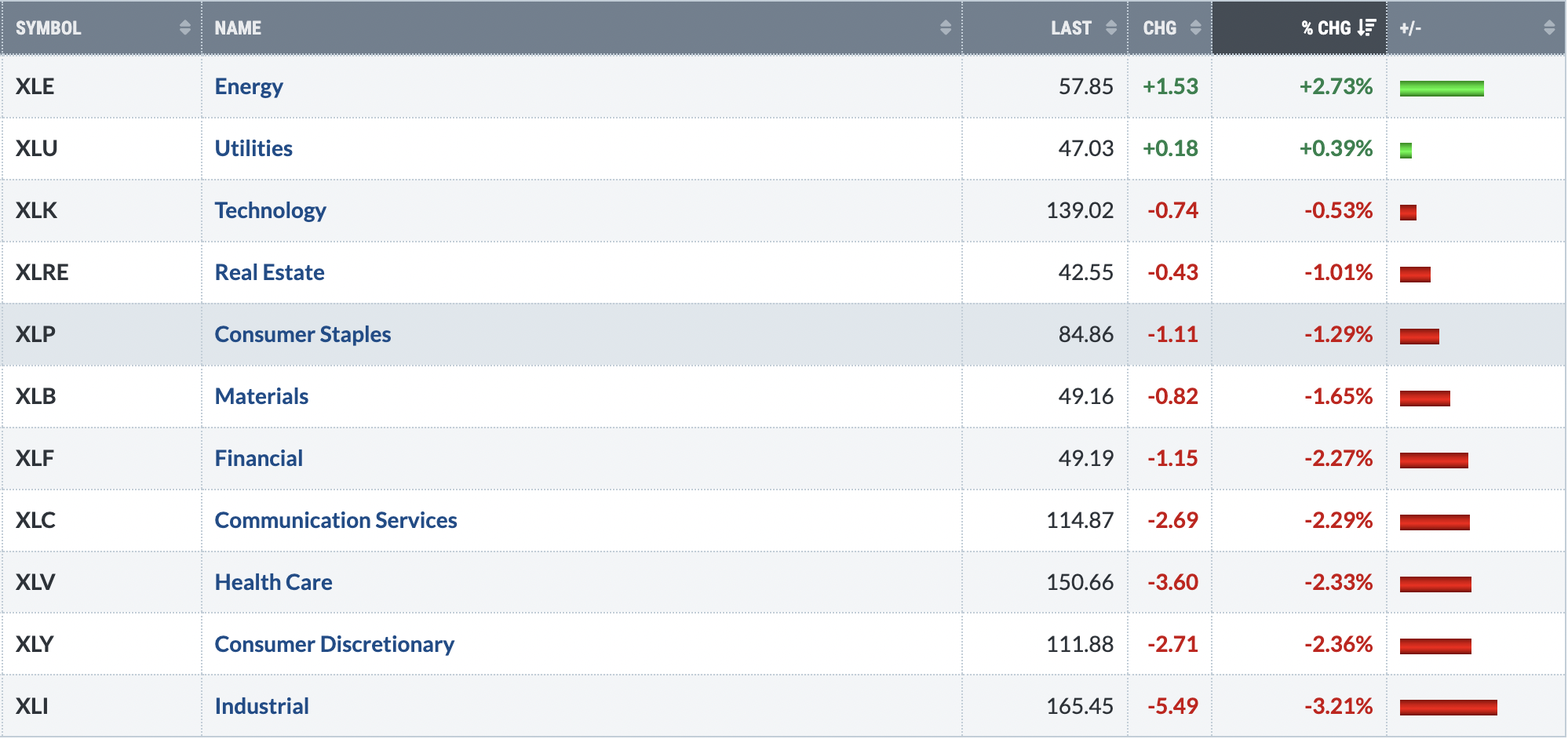This screenshot has width=1568, height=739.
Task: Click the SYMBOL column header label
Action: point(48,28)
